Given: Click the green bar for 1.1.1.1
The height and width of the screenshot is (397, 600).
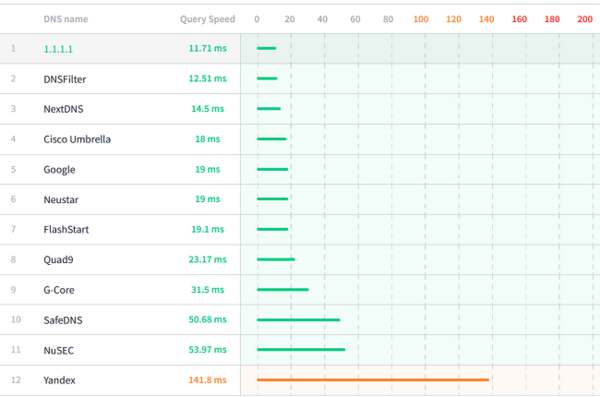Looking at the screenshot, I should point(267,48).
